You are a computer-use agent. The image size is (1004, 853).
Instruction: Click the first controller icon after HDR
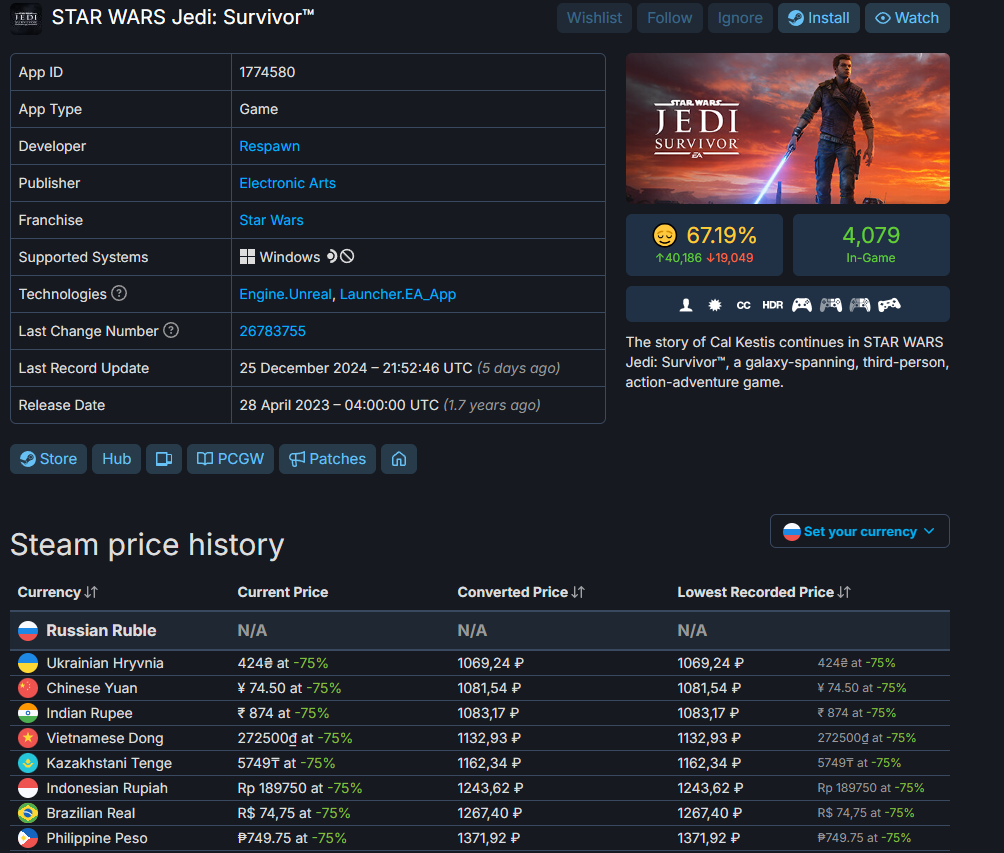[802, 305]
